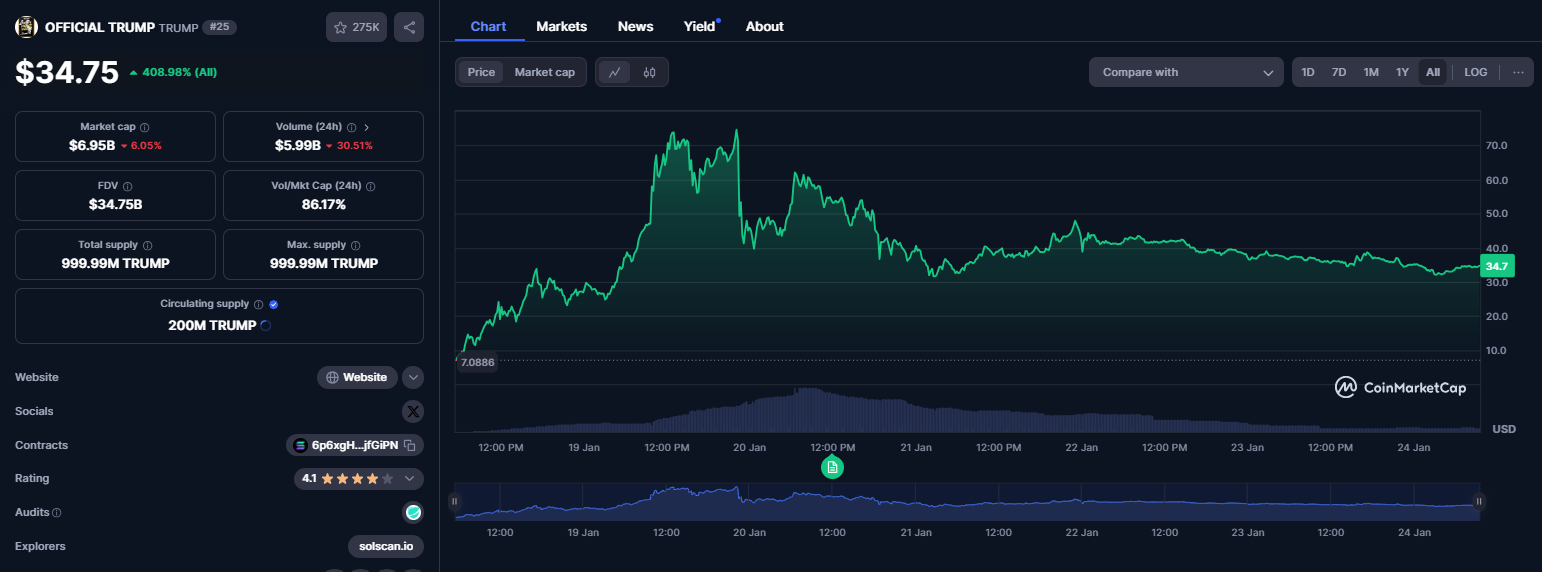Click the Volume (24h) arrow chevron
1542x572 pixels.
coord(366,128)
